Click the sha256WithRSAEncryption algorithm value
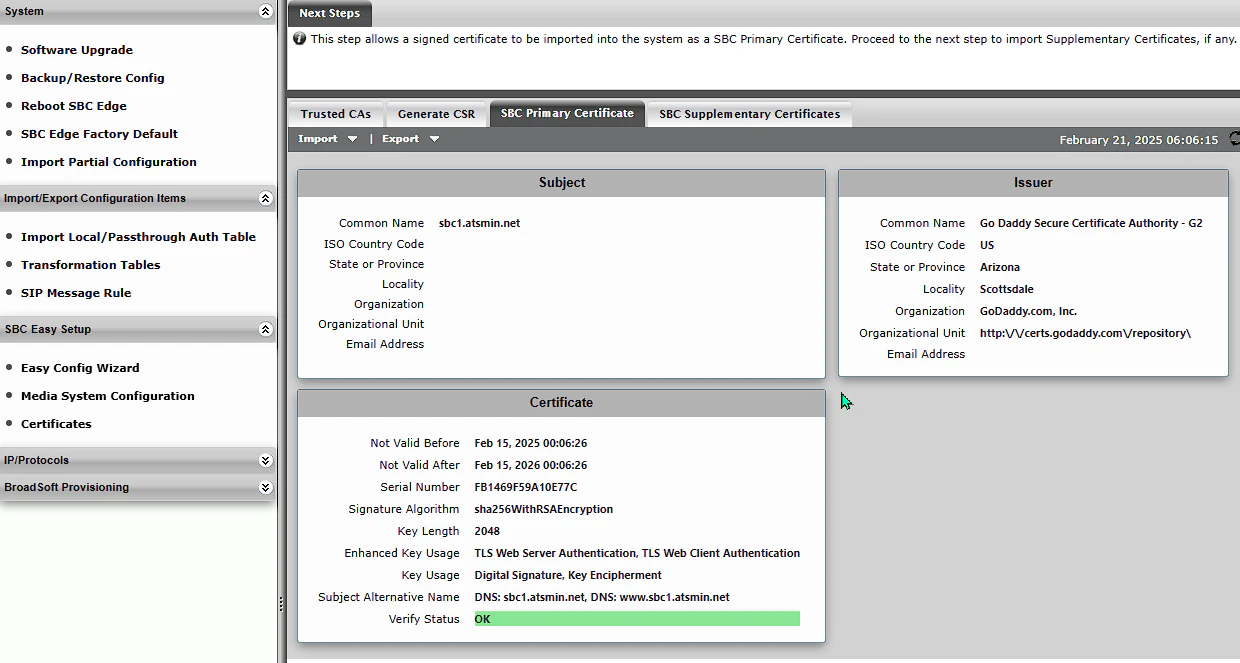The height and width of the screenshot is (663, 1240). 544,509
